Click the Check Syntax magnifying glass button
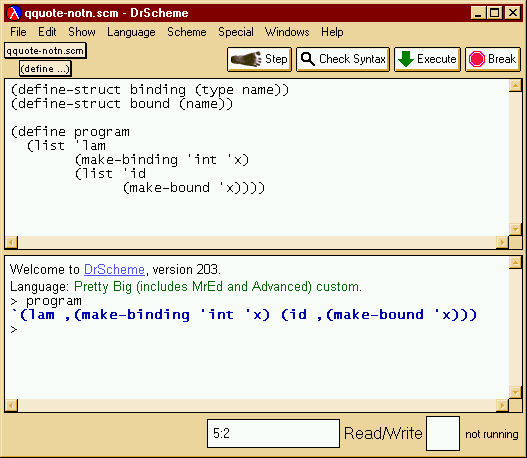527x458 pixels. pyautogui.click(x=343, y=59)
